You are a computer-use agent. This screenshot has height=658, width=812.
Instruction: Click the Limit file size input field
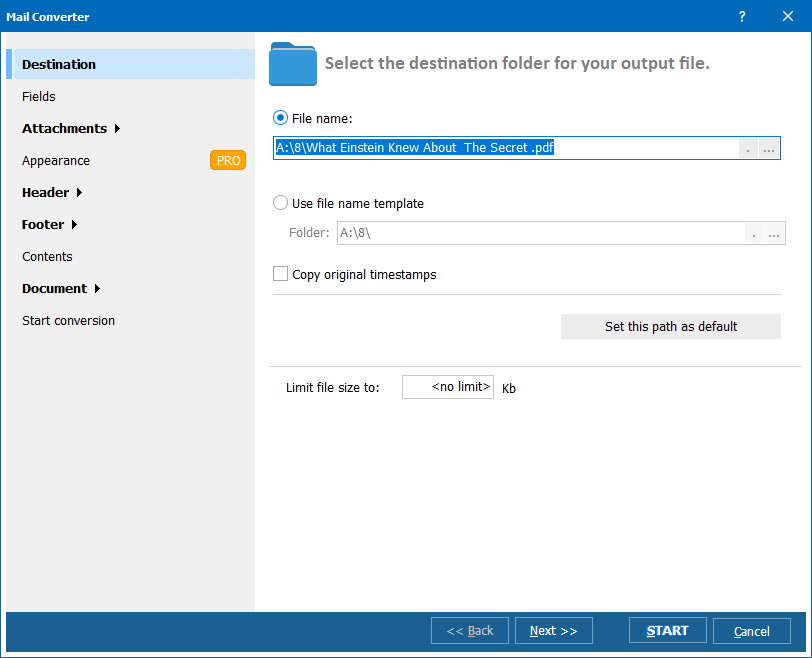coord(447,387)
